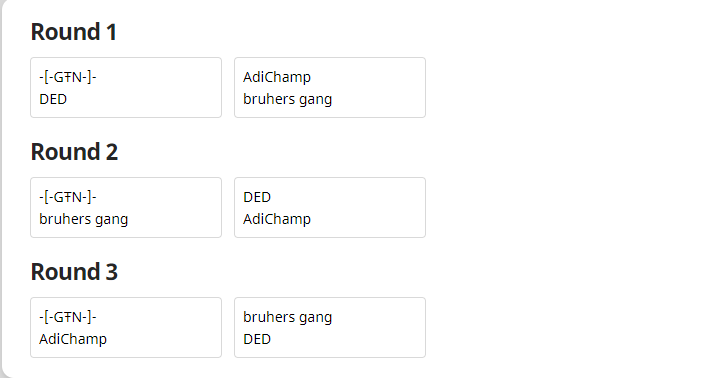Click the Round 3 heading

74,272
